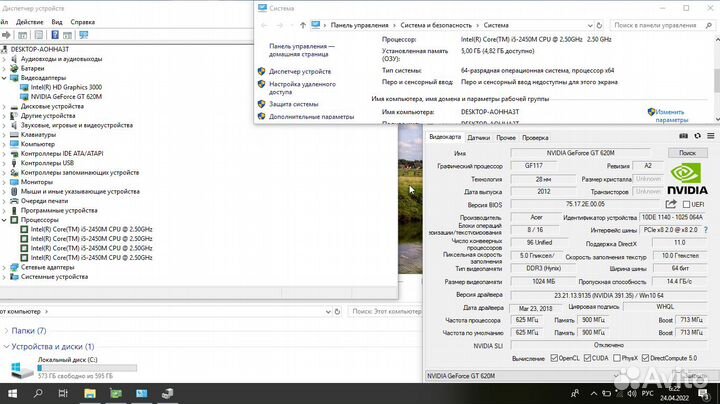This screenshot has height=404, width=720.
Task: Expand Дисковые устройства node
Action: pos(4,107)
